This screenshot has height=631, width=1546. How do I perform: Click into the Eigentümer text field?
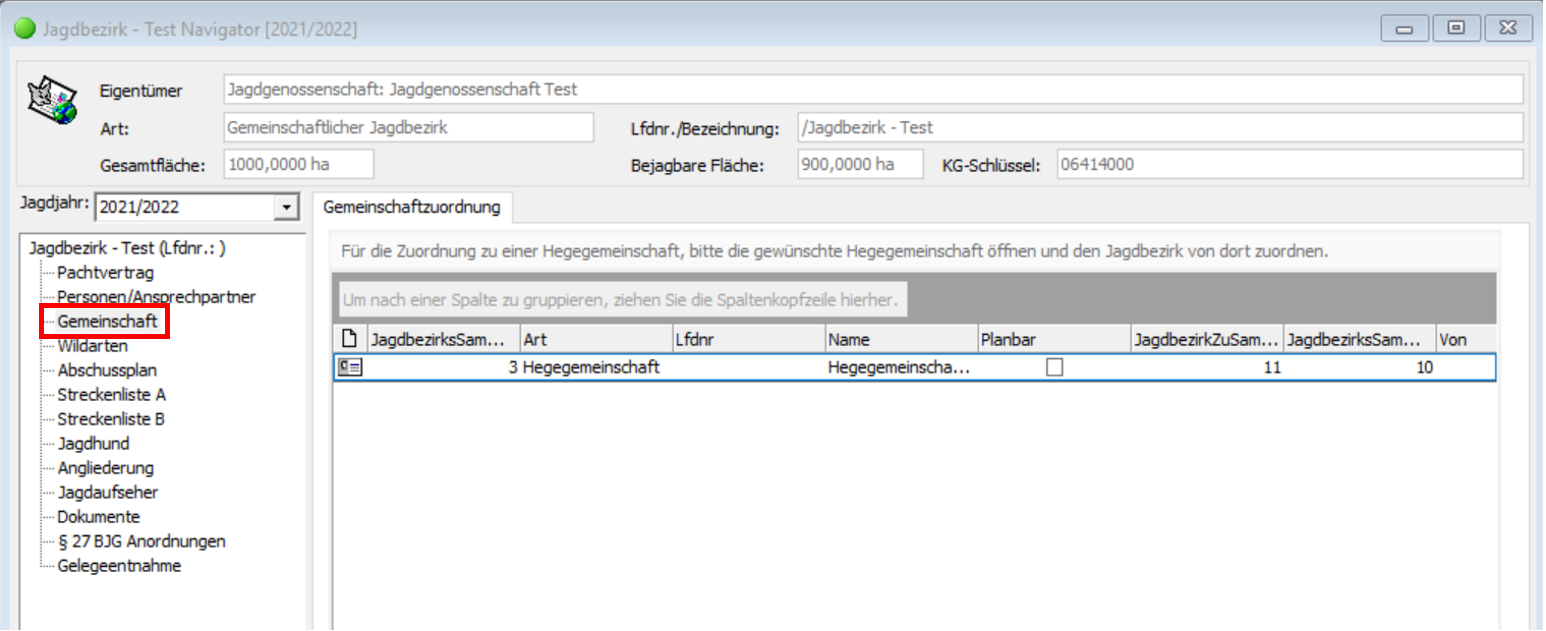click(x=872, y=90)
